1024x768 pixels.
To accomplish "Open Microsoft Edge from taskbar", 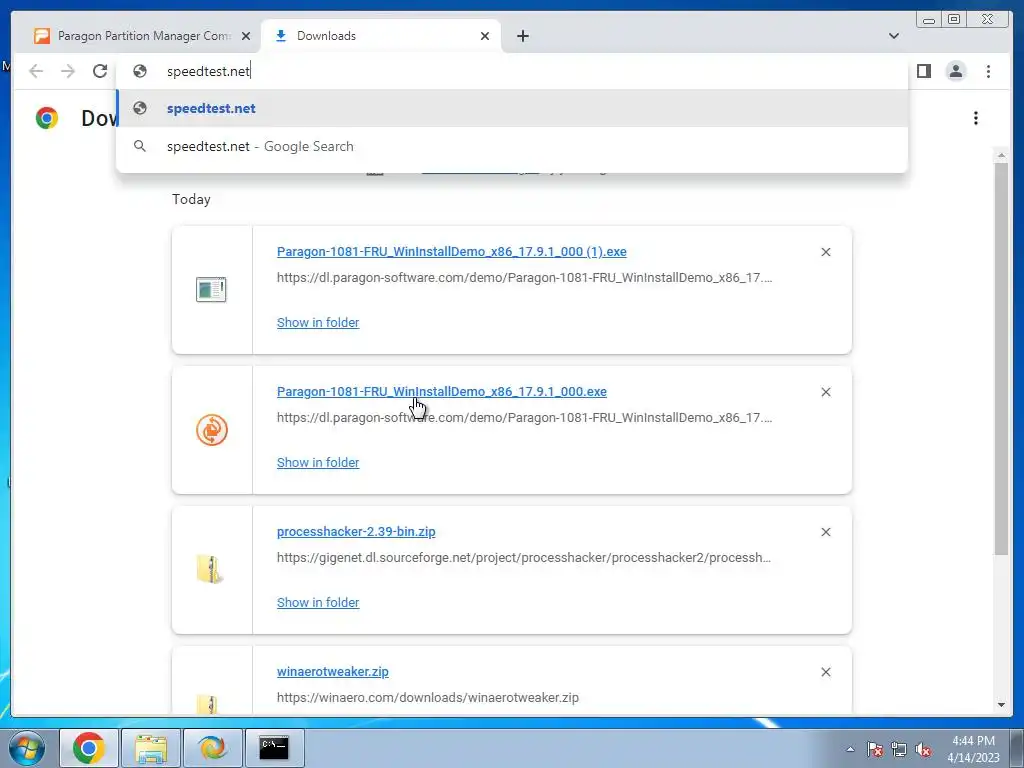I will click(213, 748).
